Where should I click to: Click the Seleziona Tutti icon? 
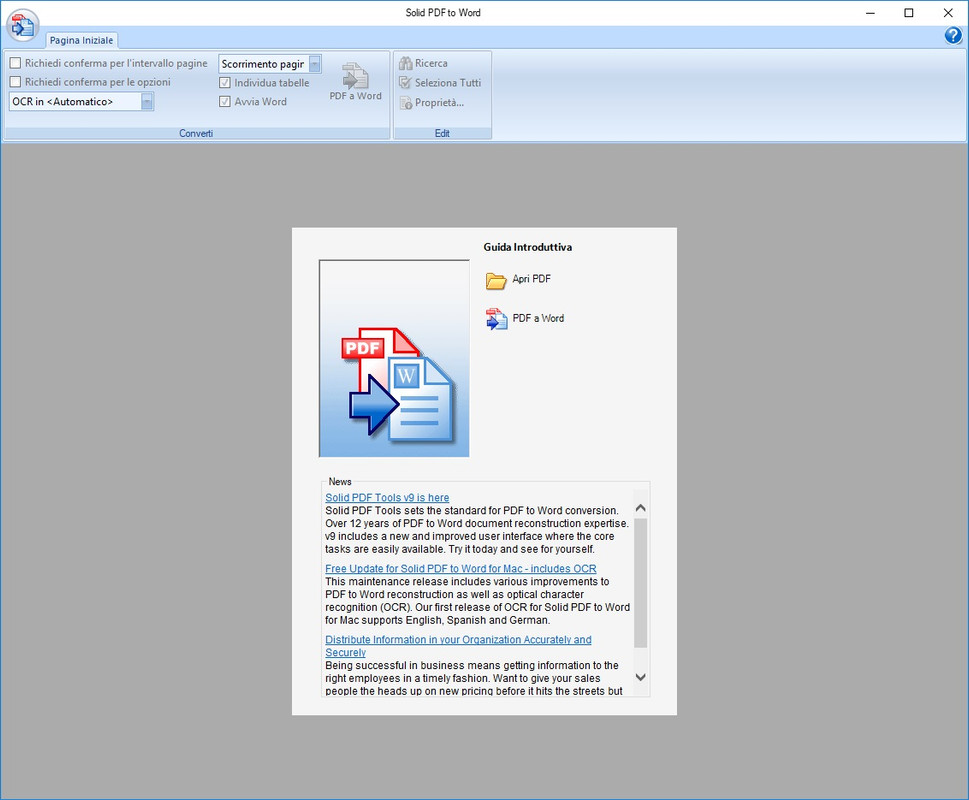pos(405,82)
